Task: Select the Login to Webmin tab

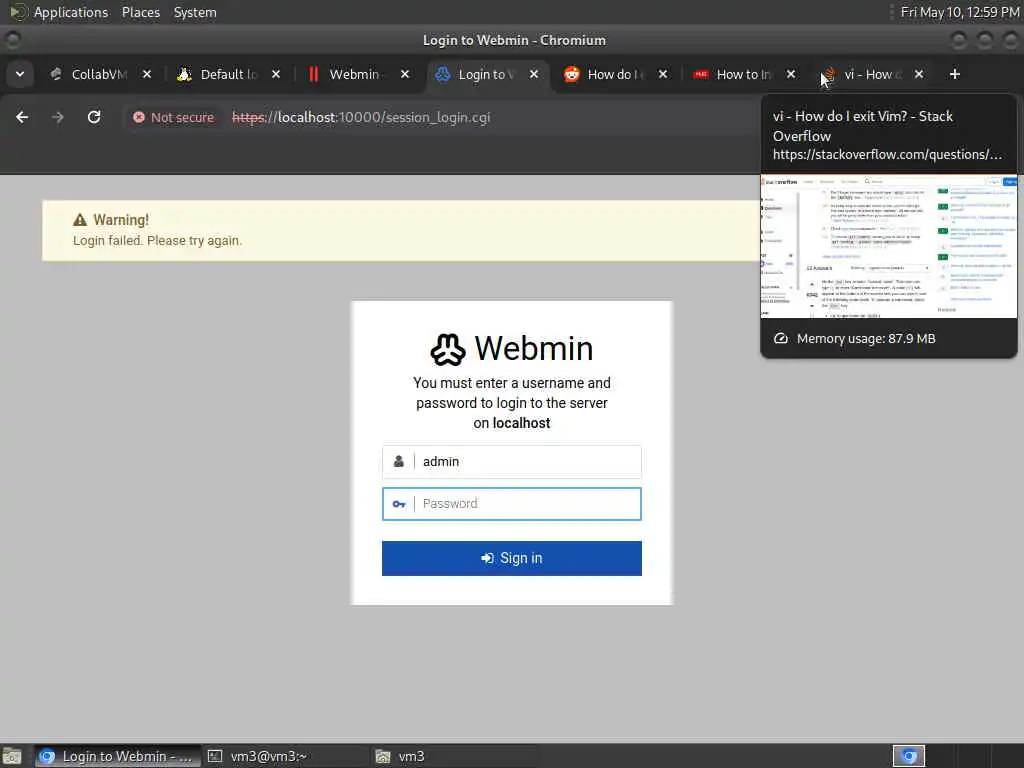Action: [486, 74]
